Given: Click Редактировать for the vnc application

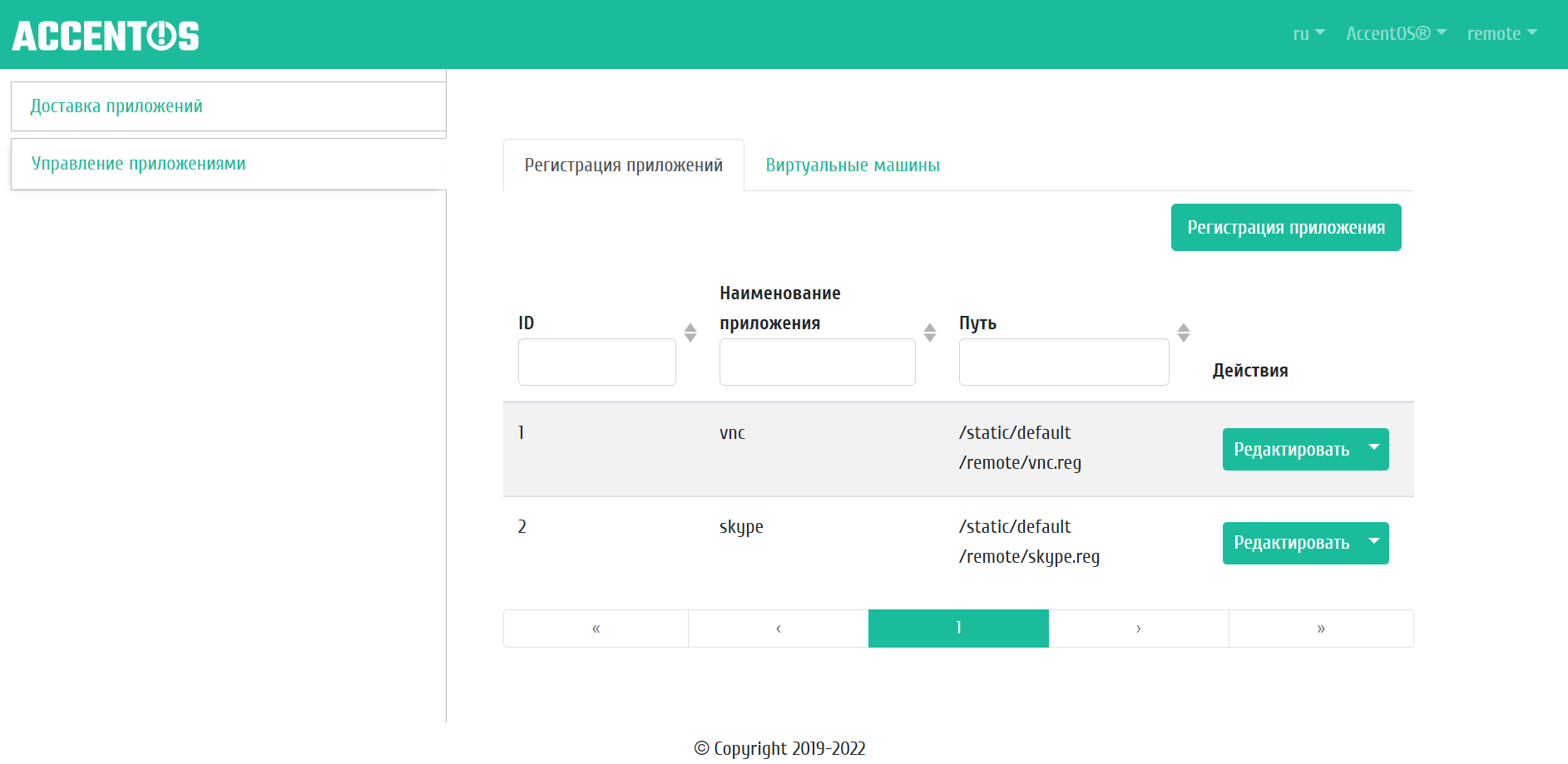Looking at the screenshot, I should tap(1291, 450).
